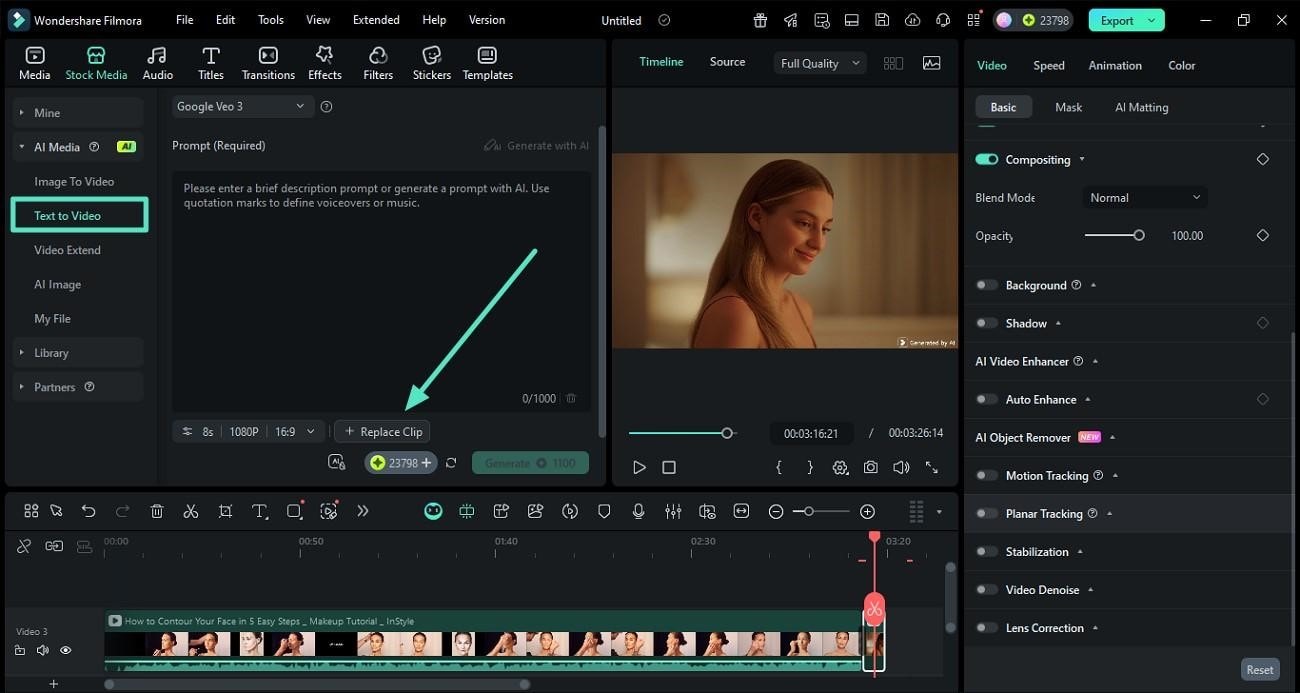
Task: Open the Extended menu
Action: [x=376, y=20]
